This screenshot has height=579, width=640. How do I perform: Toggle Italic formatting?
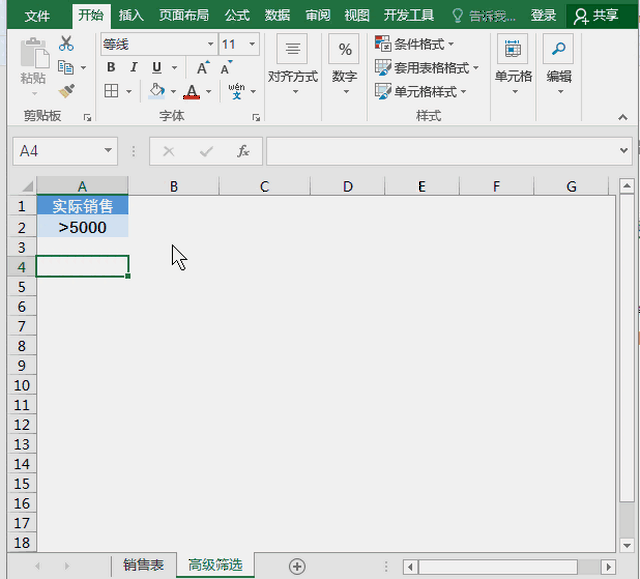point(133,67)
